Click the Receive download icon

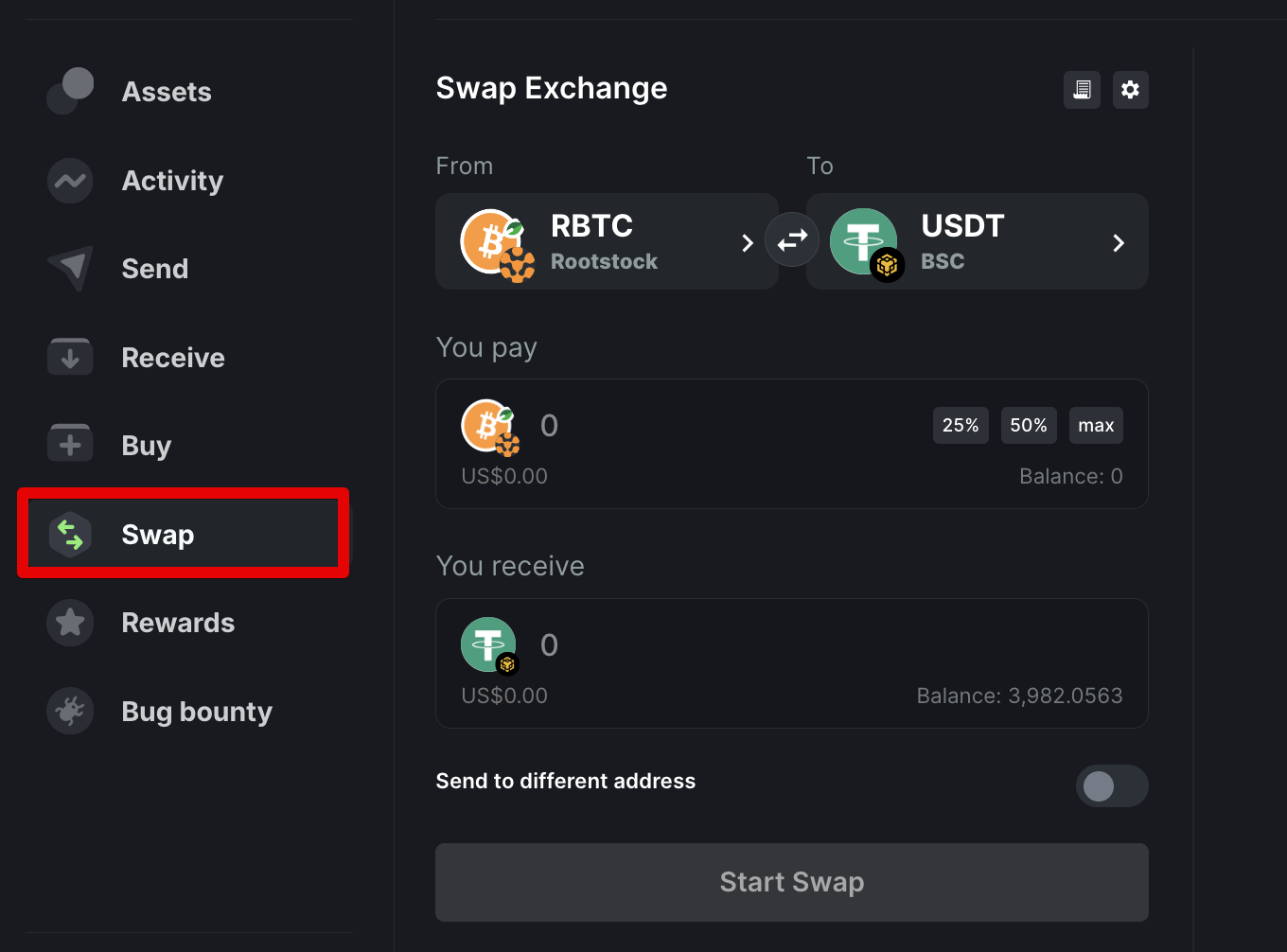(x=70, y=357)
